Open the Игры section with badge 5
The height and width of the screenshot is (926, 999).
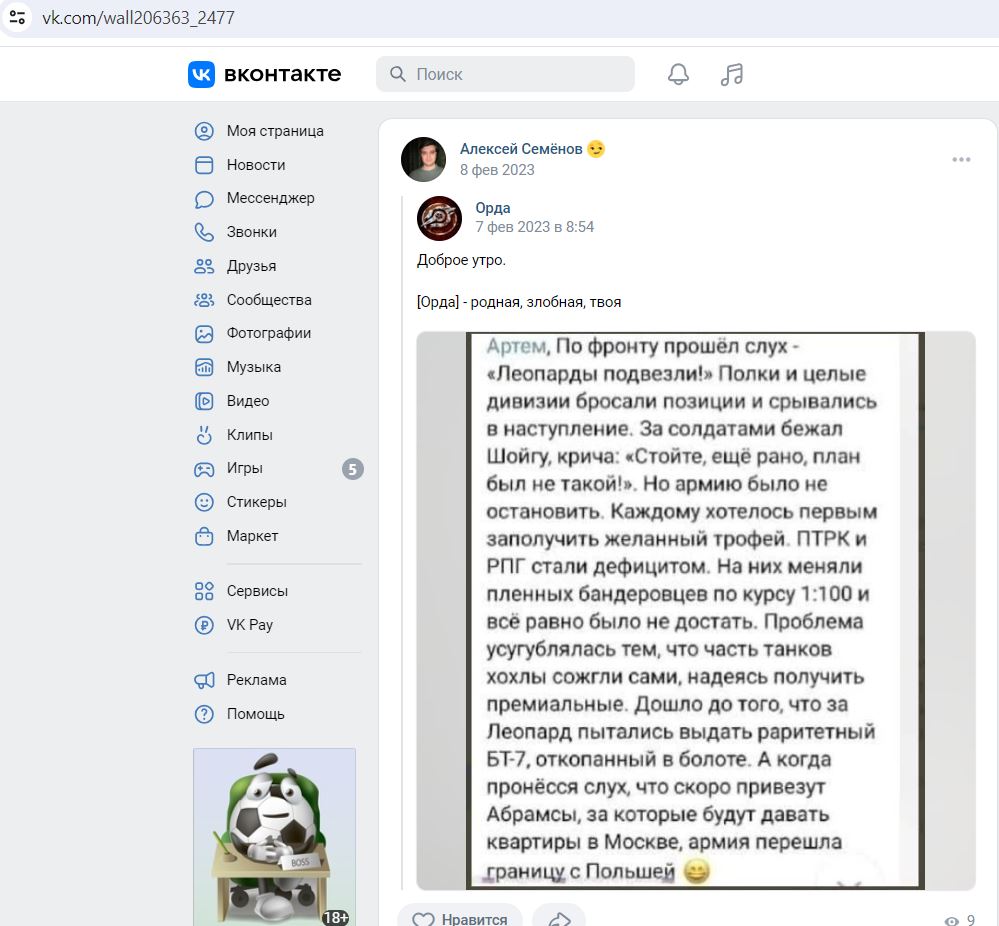278,468
